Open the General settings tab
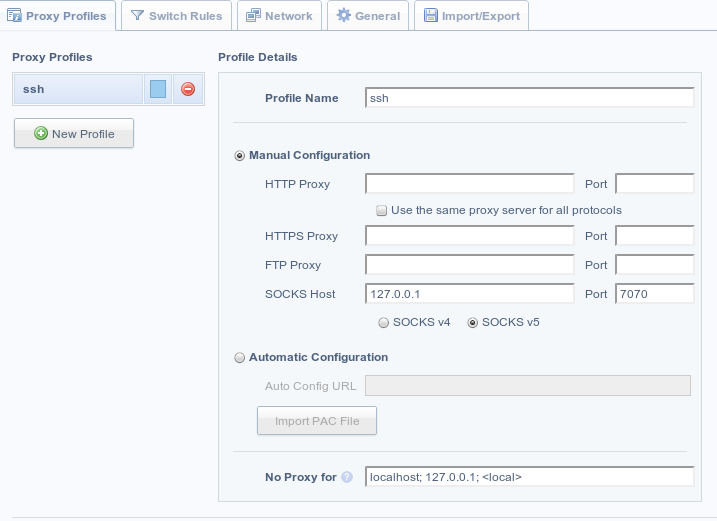The image size is (717, 521). (x=369, y=16)
